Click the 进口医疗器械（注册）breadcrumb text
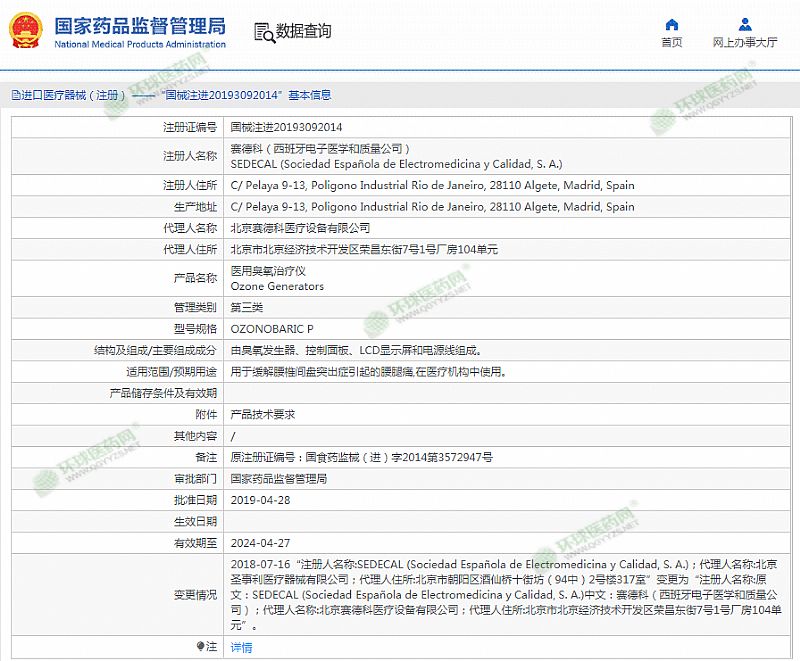 click(x=70, y=95)
